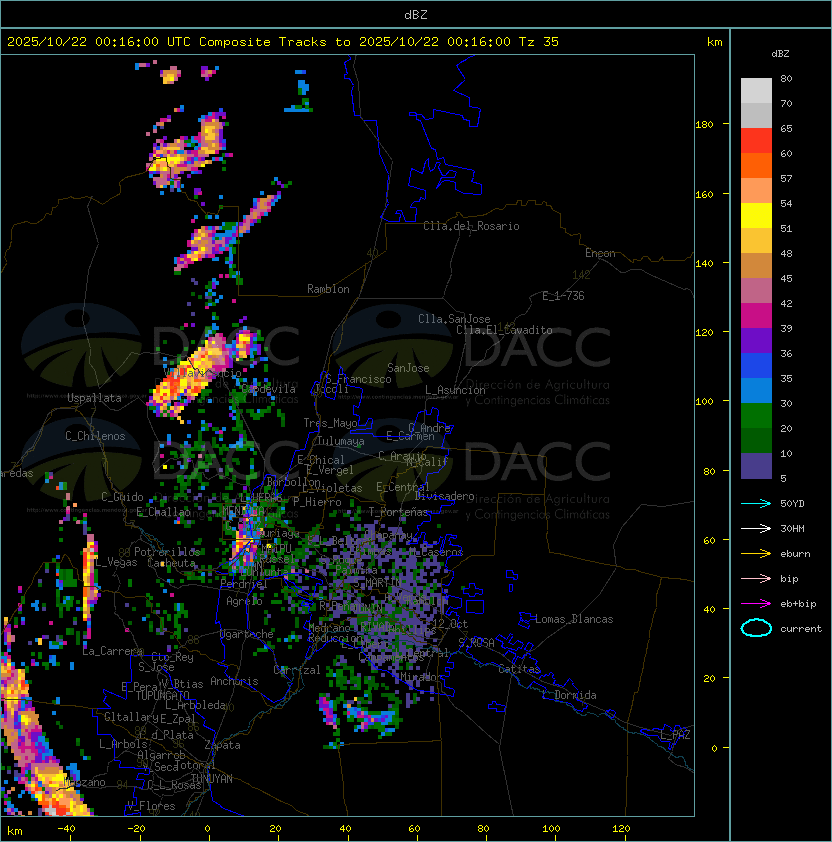The width and height of the screenshot is (832, 842).
Task: Click the 'S_ROSA' map label
Action: 476,643
